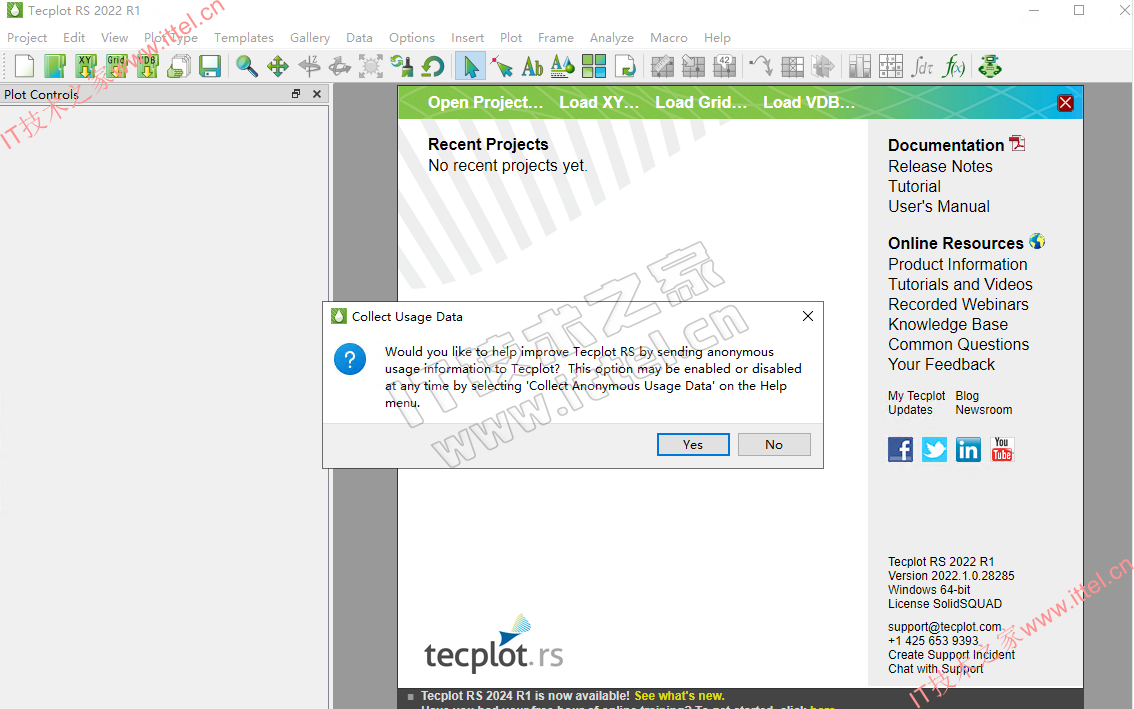Image resolution: width=1134 pixels, height=709 pixels.
Task: Open the Options menu
Action: tap(412, 38)
